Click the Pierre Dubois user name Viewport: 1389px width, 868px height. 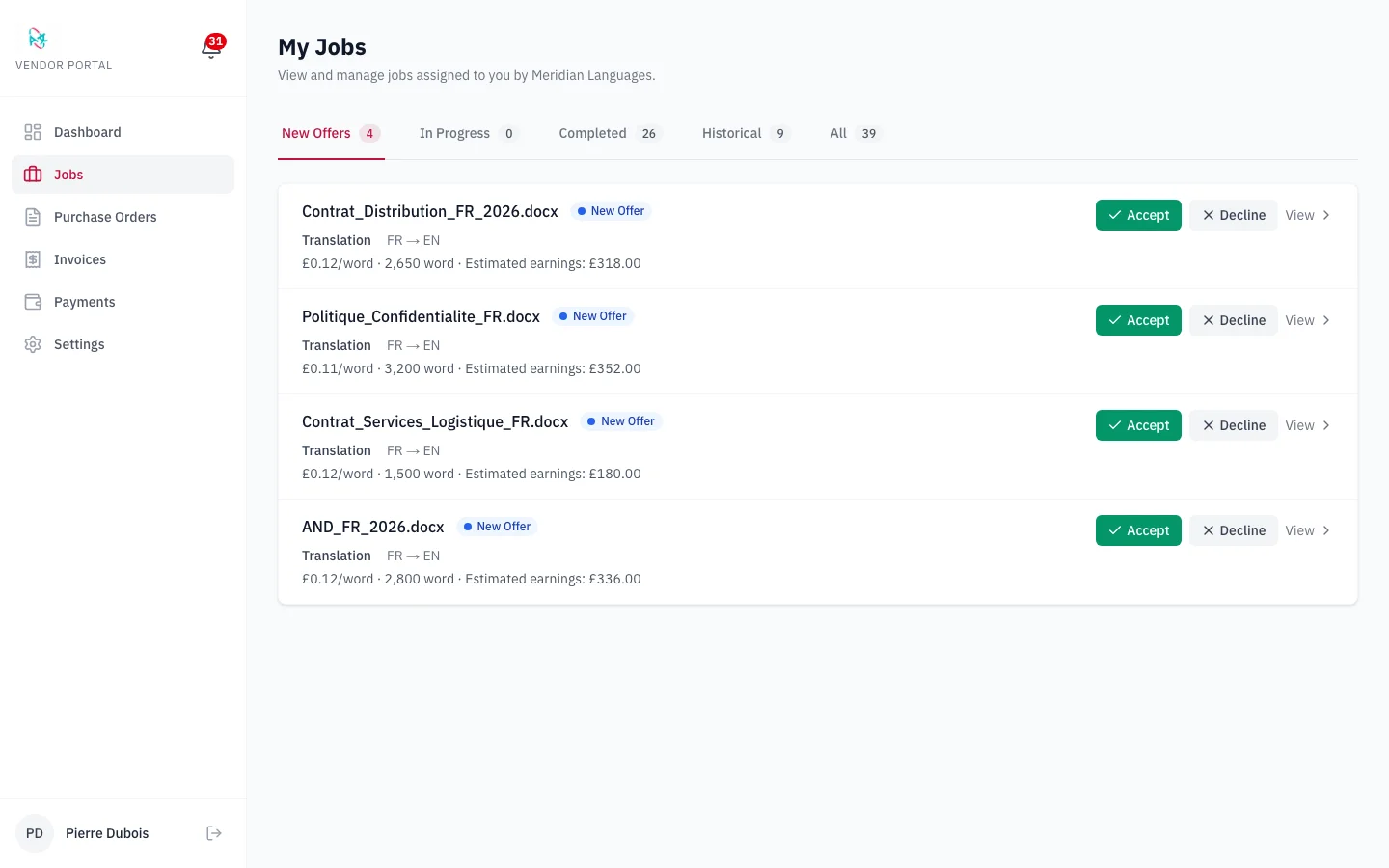(x=107, y=833)
